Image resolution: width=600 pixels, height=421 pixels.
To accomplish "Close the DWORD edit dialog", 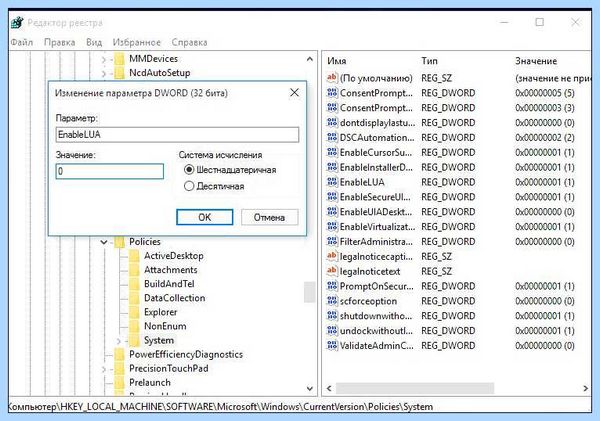I will [x=294, y=93].
